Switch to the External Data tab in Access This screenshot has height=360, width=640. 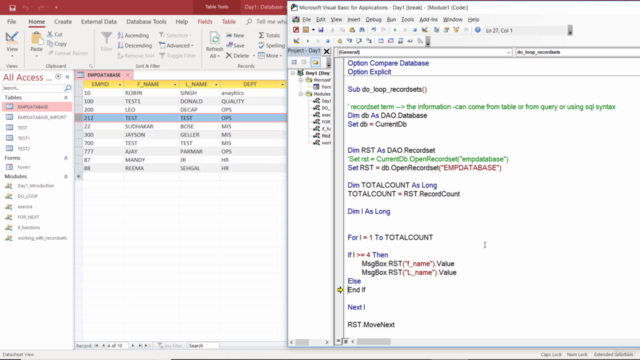[x=99, y=22]
